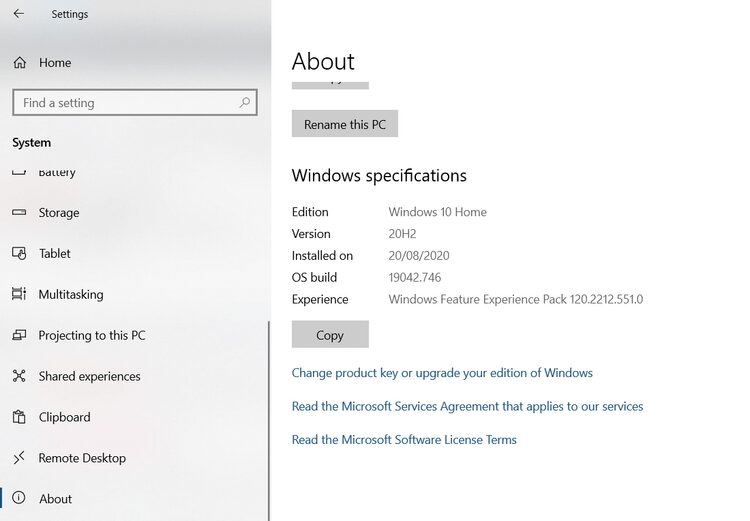Click the Experience label
This screenshot has height=521, width=750.
(320, 299)
